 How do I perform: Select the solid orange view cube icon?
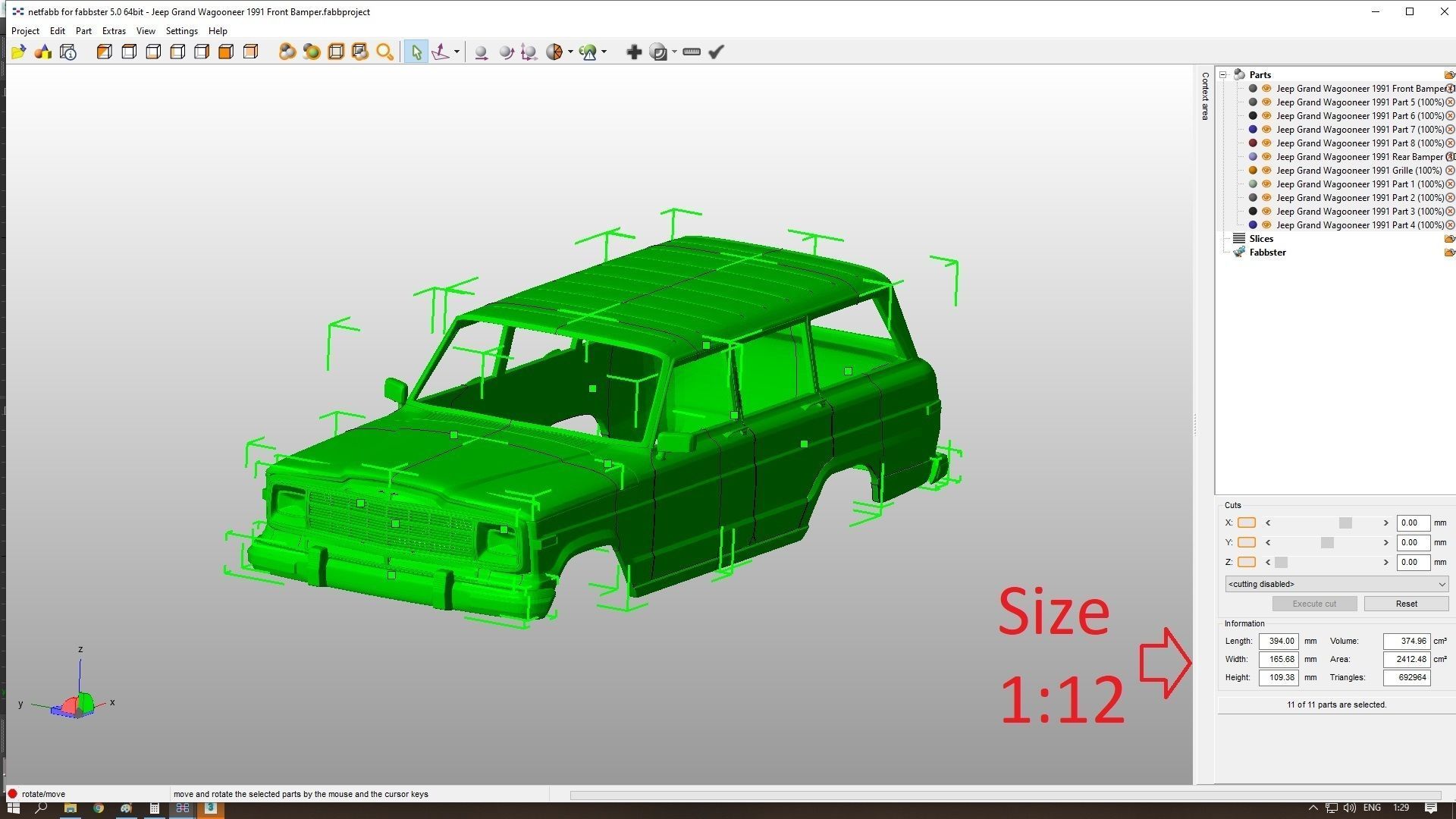[226, 52]
